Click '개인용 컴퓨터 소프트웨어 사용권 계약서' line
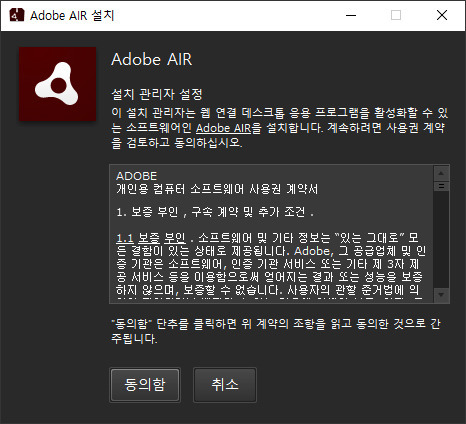This screenshot has height=424, width=466. (x=217, y=189)
